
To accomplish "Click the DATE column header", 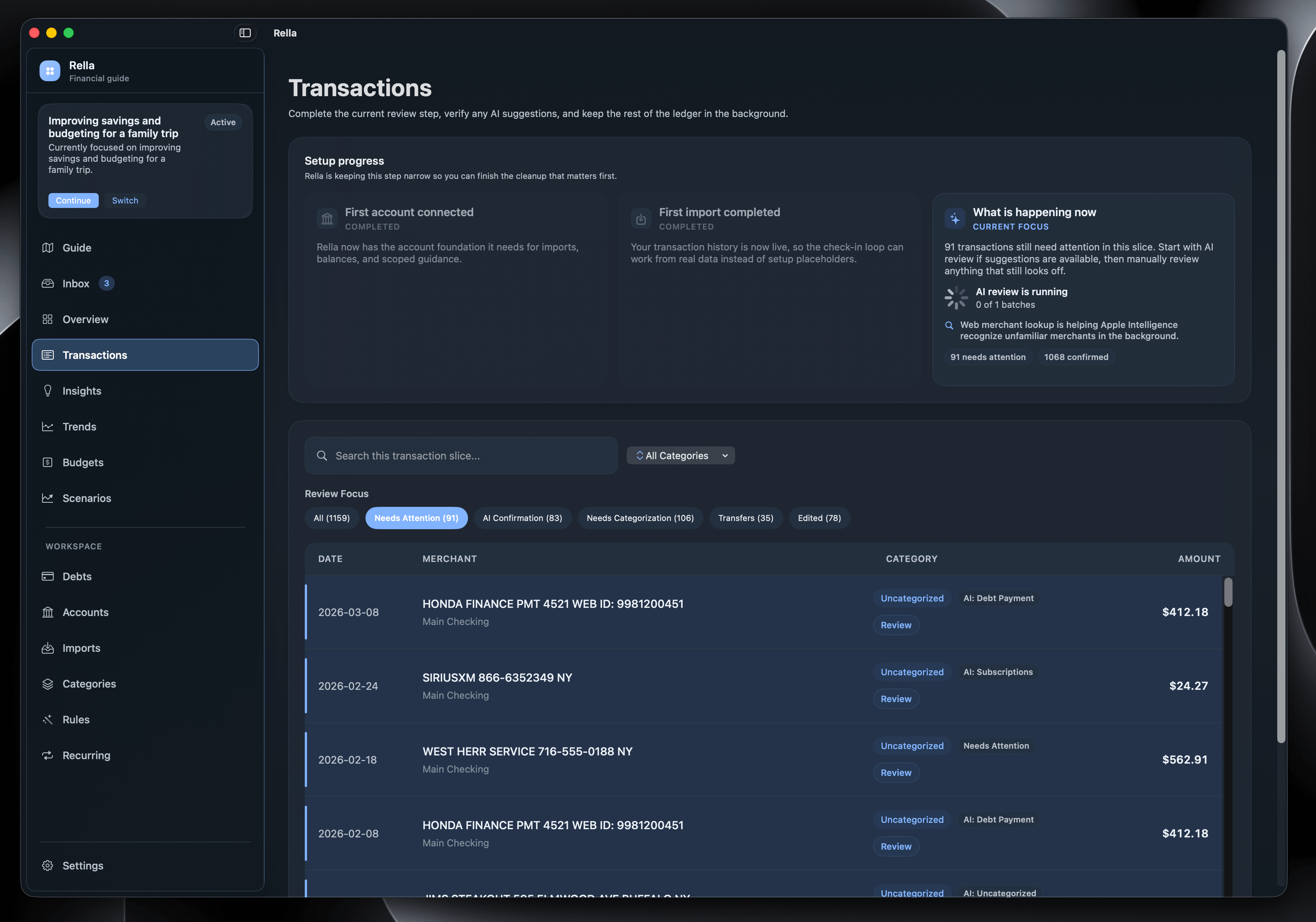I will (330, 559).
